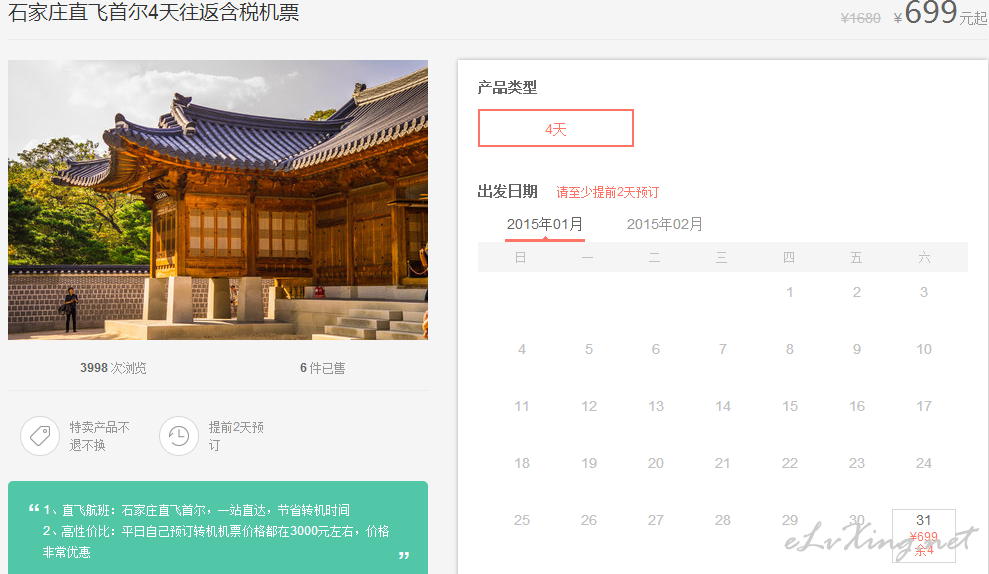Click the 产品类型 heading
This screenshot has height=574, width=989.
(507, 88)
